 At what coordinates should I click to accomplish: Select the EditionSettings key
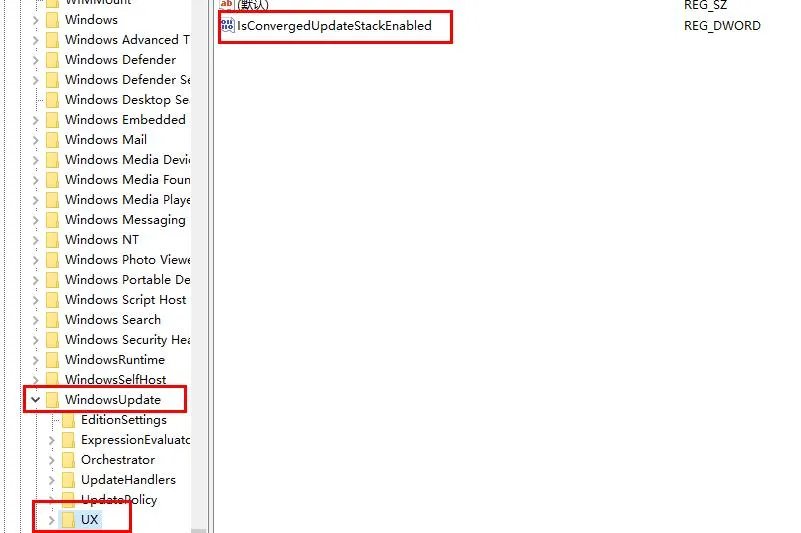tap(123, 420)
